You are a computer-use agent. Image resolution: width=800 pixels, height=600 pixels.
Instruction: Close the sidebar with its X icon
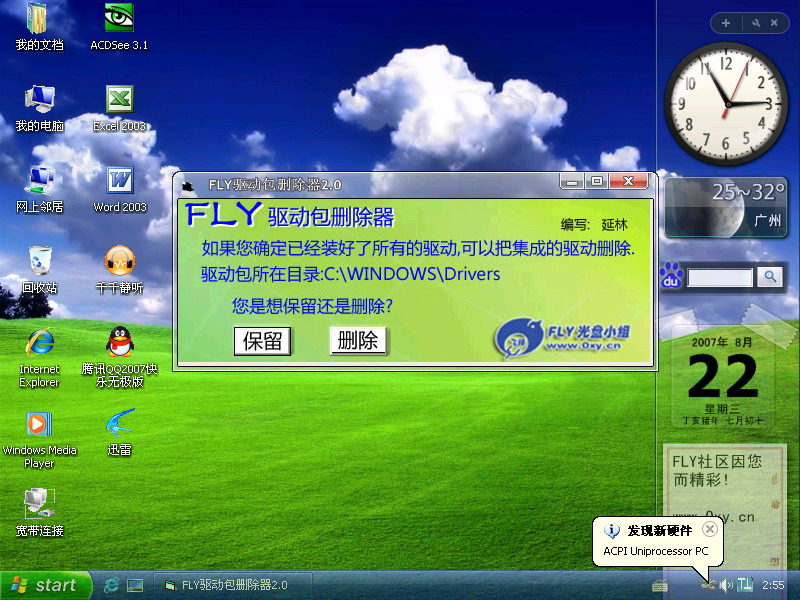coord(774,23)
